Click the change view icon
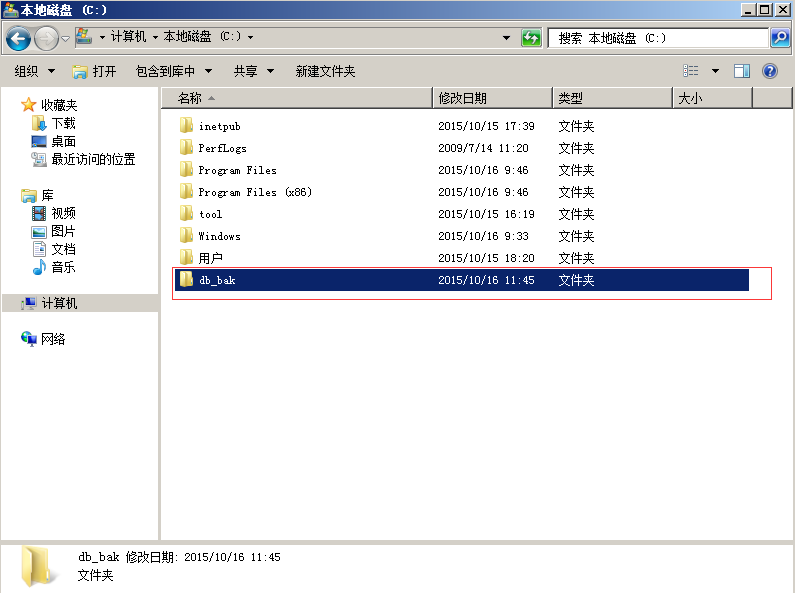The image size is (795, 593). [691, 71]
